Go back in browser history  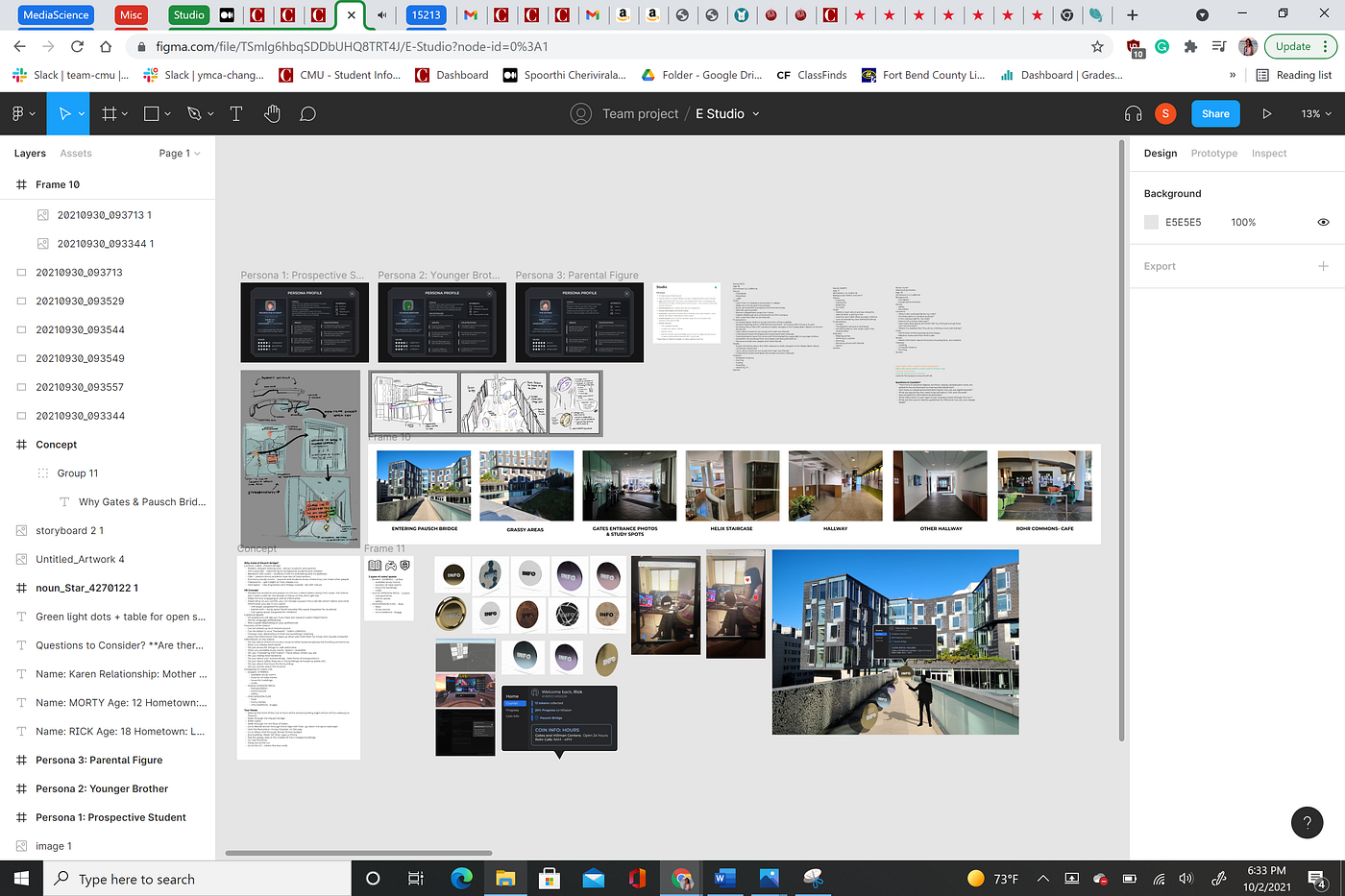click(19, 46)
